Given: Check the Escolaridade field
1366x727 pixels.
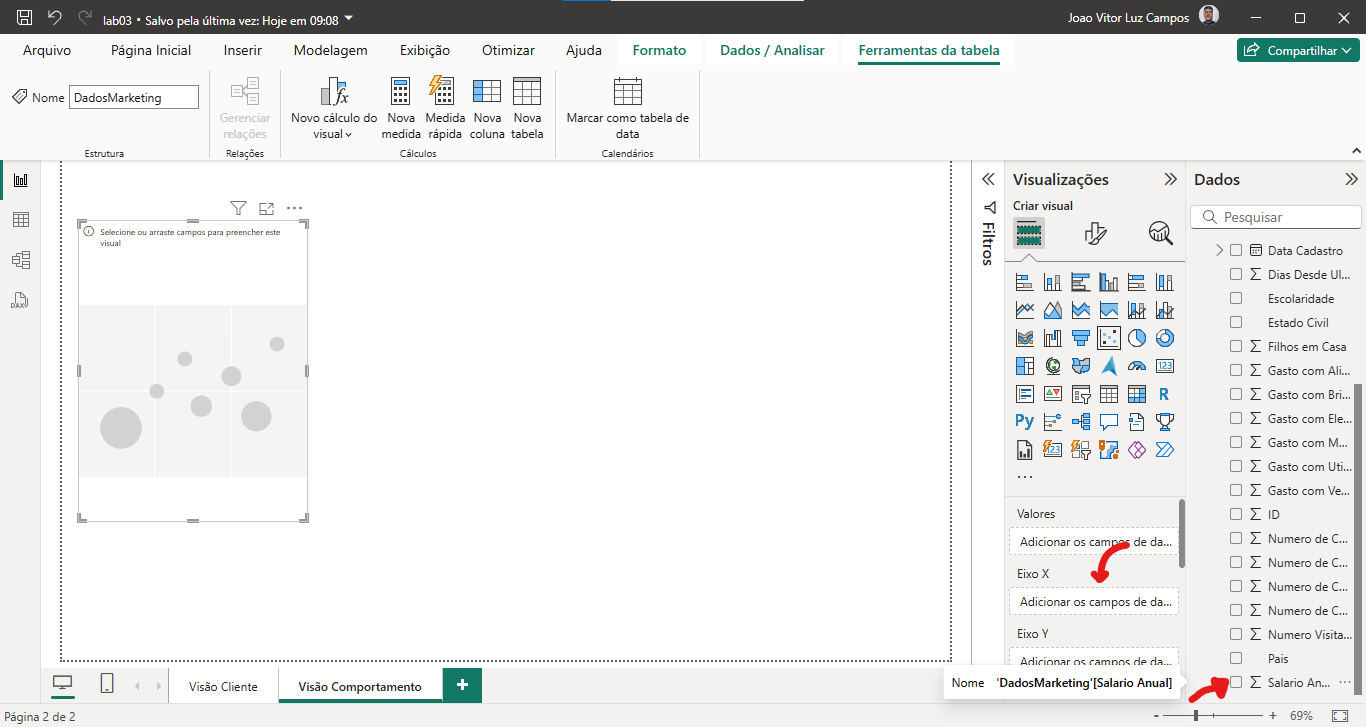Looking at the screenshot, I should [x=1236, y=299].
